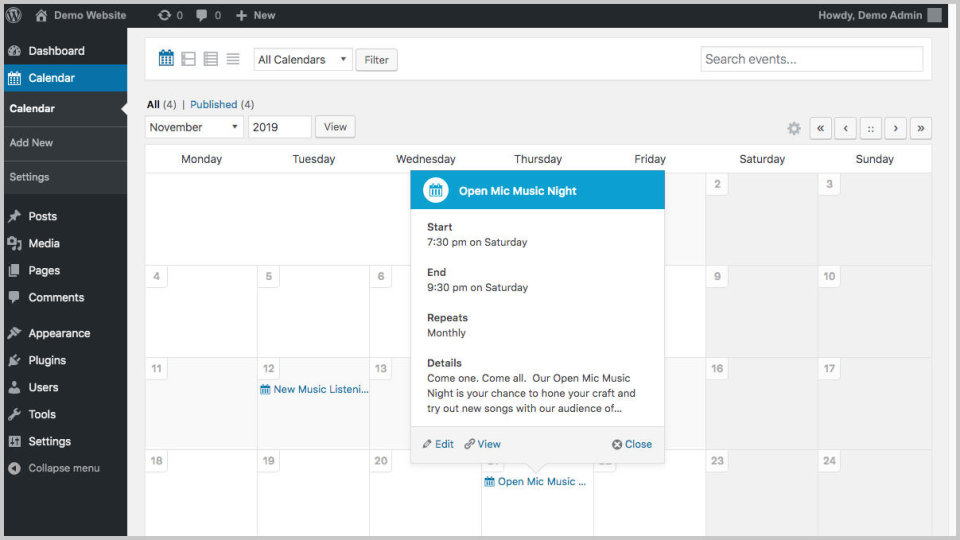Click the WordPress logo icon
Screen dimensions: 960x540
(14, 15)
